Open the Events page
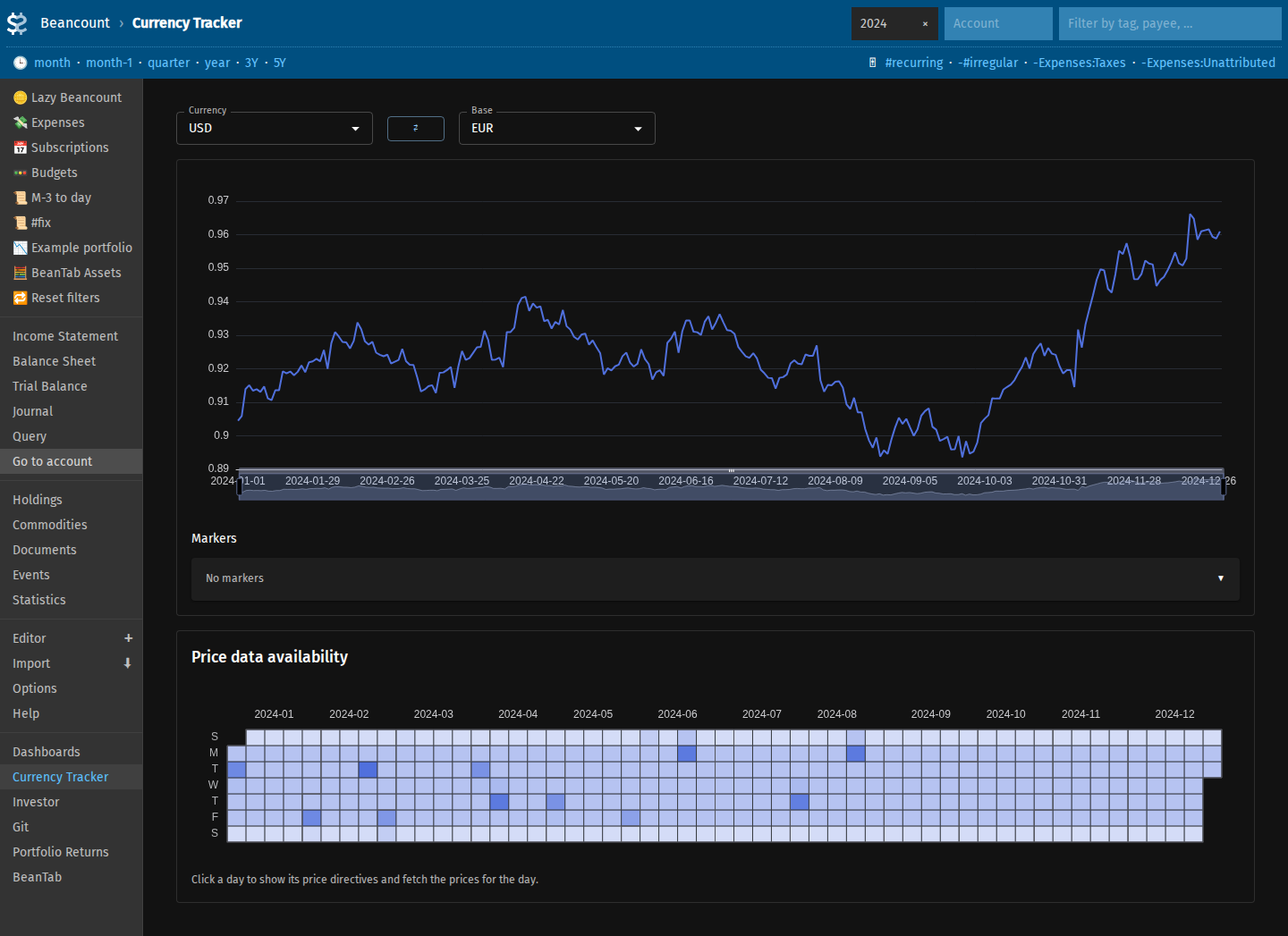 (71, 575)
